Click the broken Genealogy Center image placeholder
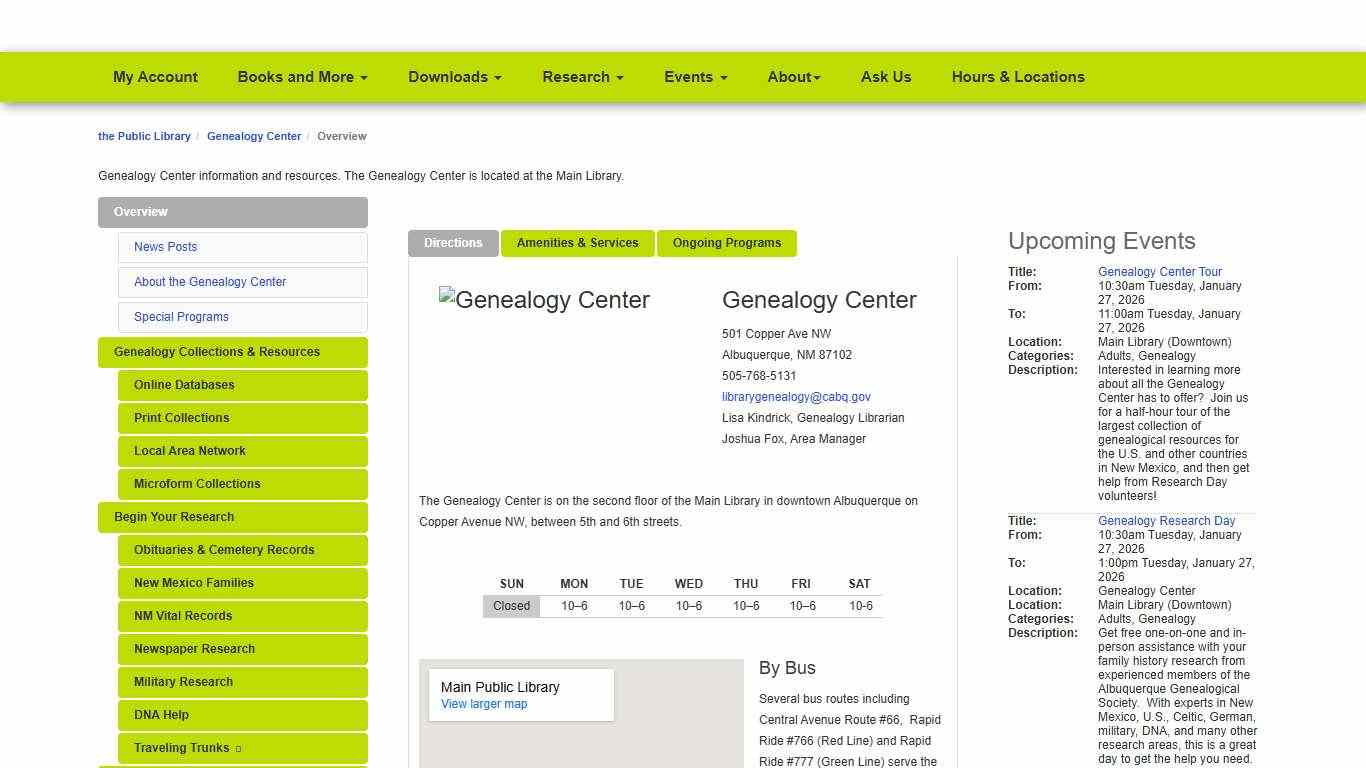Image resolution: width=1366 pixels, height=768 pixels. 544,299
